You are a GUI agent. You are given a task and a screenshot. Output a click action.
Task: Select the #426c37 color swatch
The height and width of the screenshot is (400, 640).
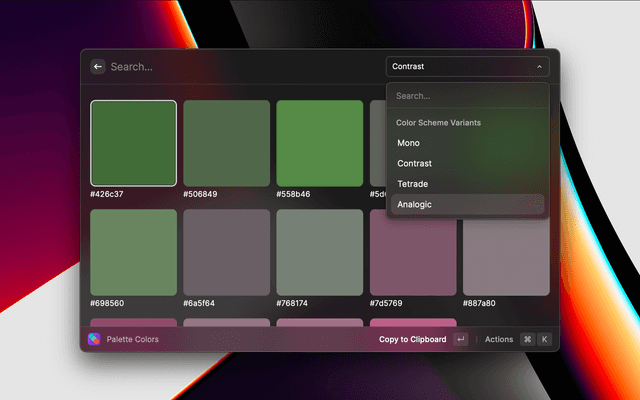[x=134, y=143]
